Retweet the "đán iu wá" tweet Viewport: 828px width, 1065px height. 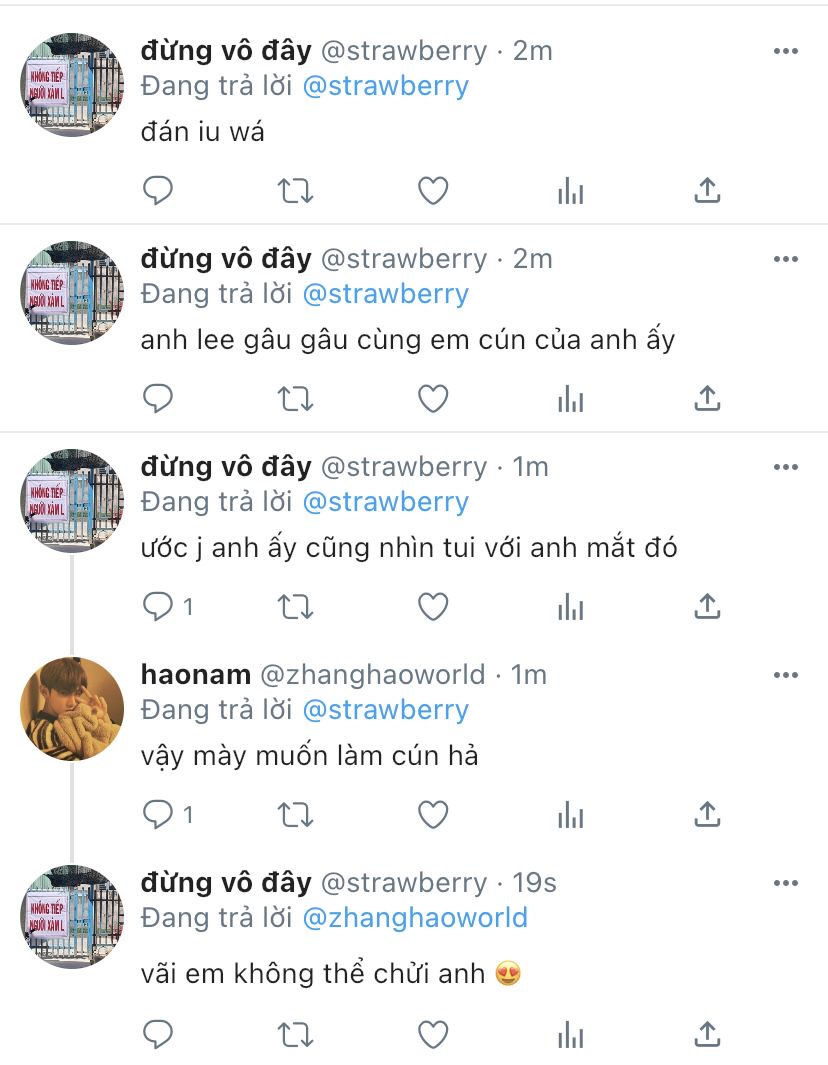click(x=295, y=191)
